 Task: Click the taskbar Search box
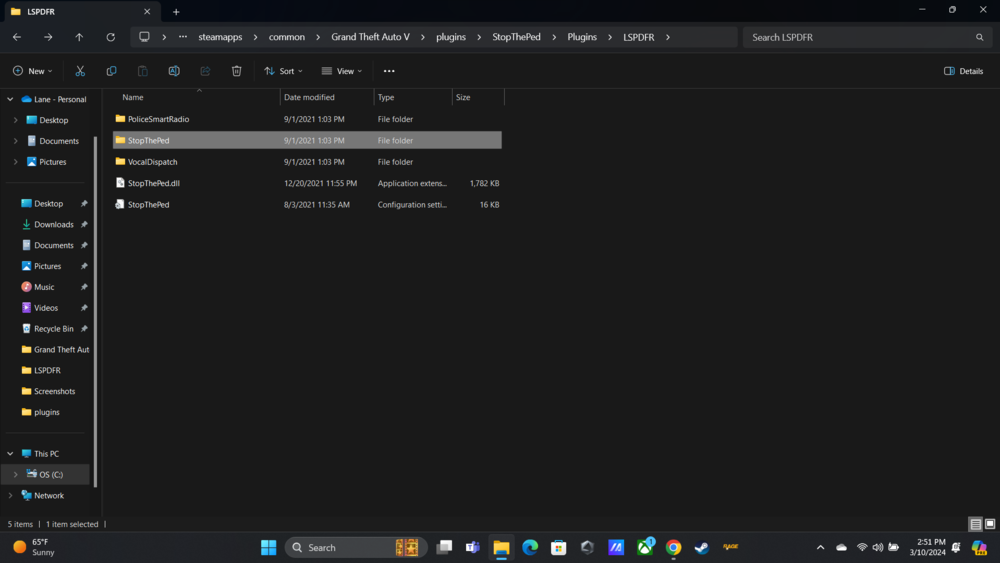356,547
